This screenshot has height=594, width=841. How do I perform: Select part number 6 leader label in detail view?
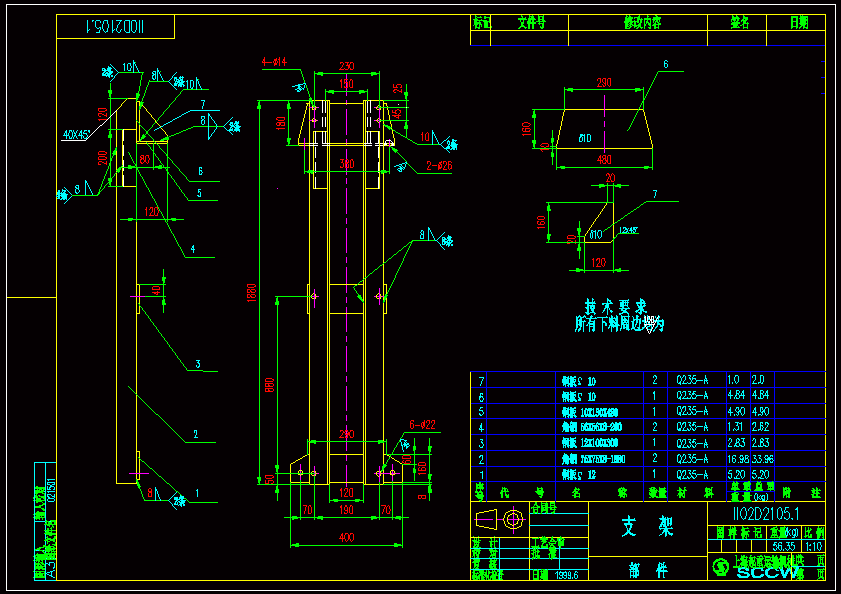click(666, 64)
